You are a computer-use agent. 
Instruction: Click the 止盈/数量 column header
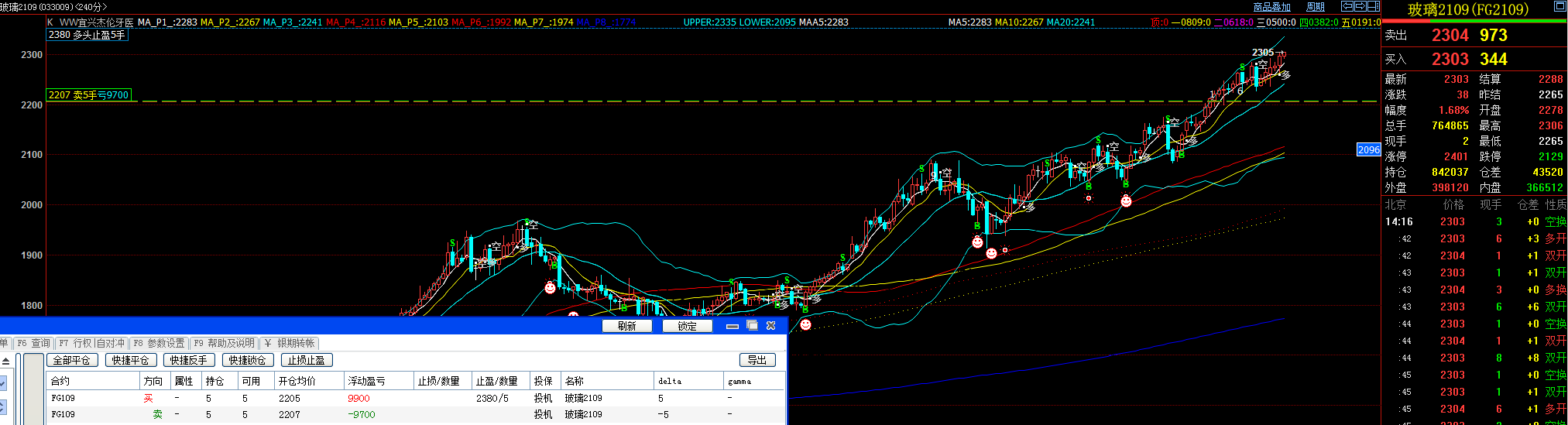point(500,381)
